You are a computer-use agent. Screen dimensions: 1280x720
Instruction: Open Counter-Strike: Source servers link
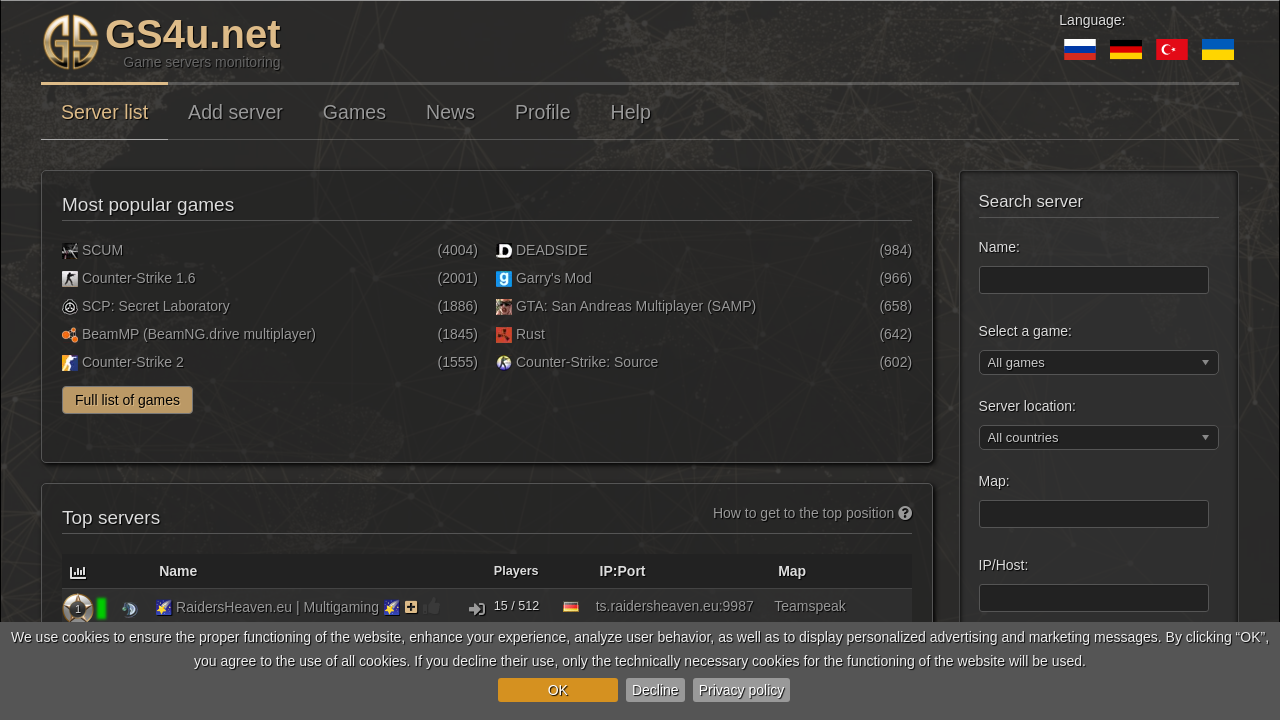[586, 362]
